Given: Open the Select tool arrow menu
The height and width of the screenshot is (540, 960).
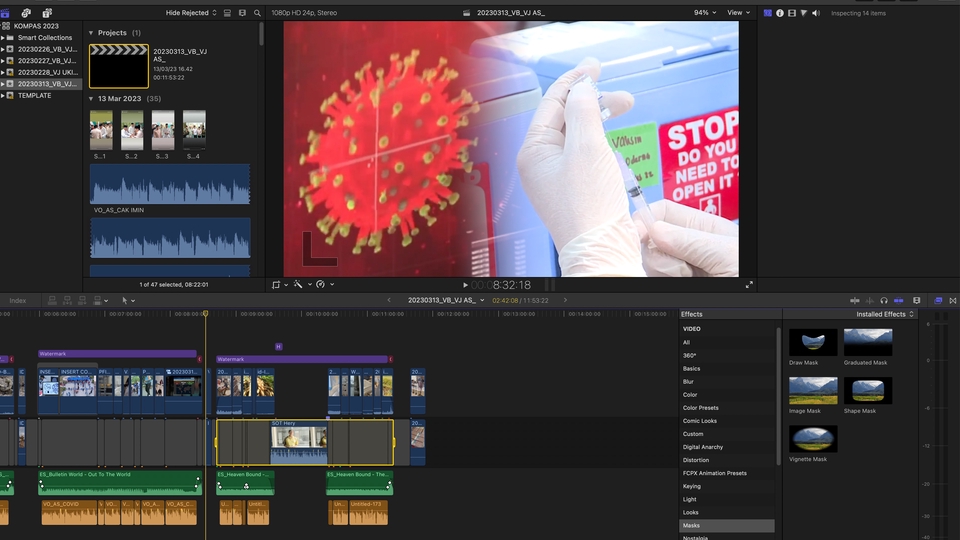Looking at the screenshot, I should (x=128, y=301).
